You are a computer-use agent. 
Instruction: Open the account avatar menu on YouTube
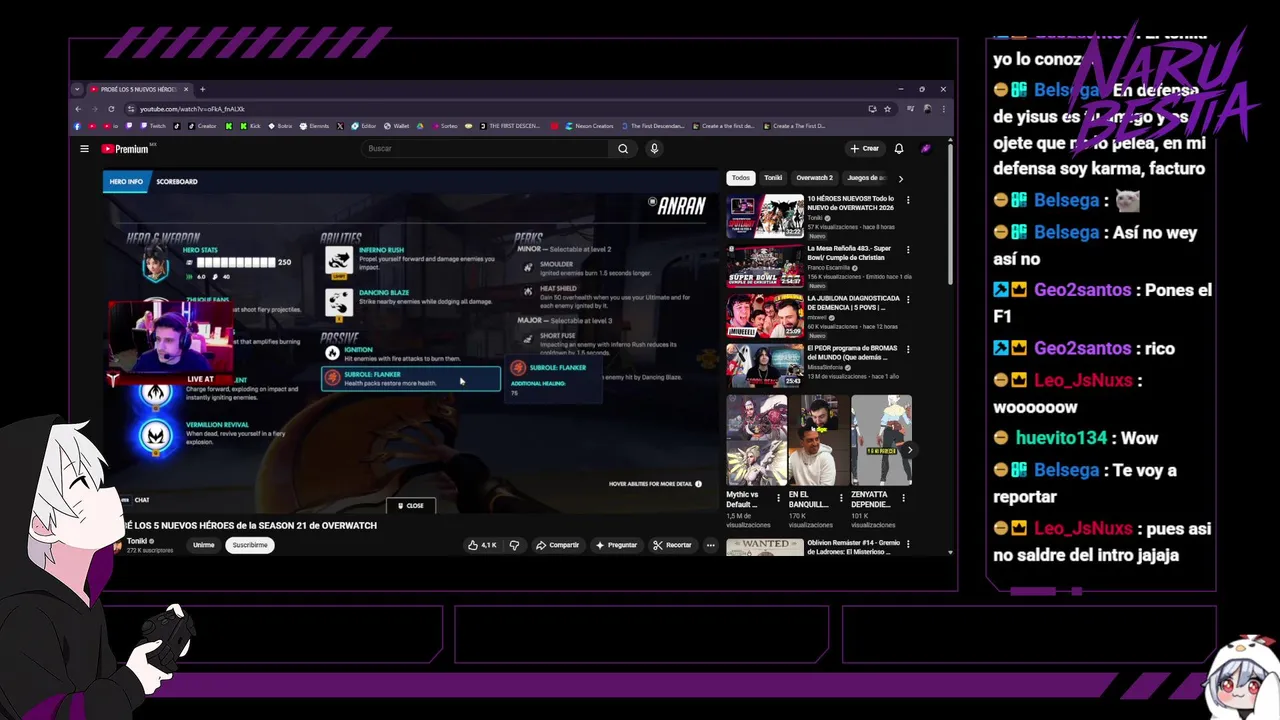click(926, 149)
